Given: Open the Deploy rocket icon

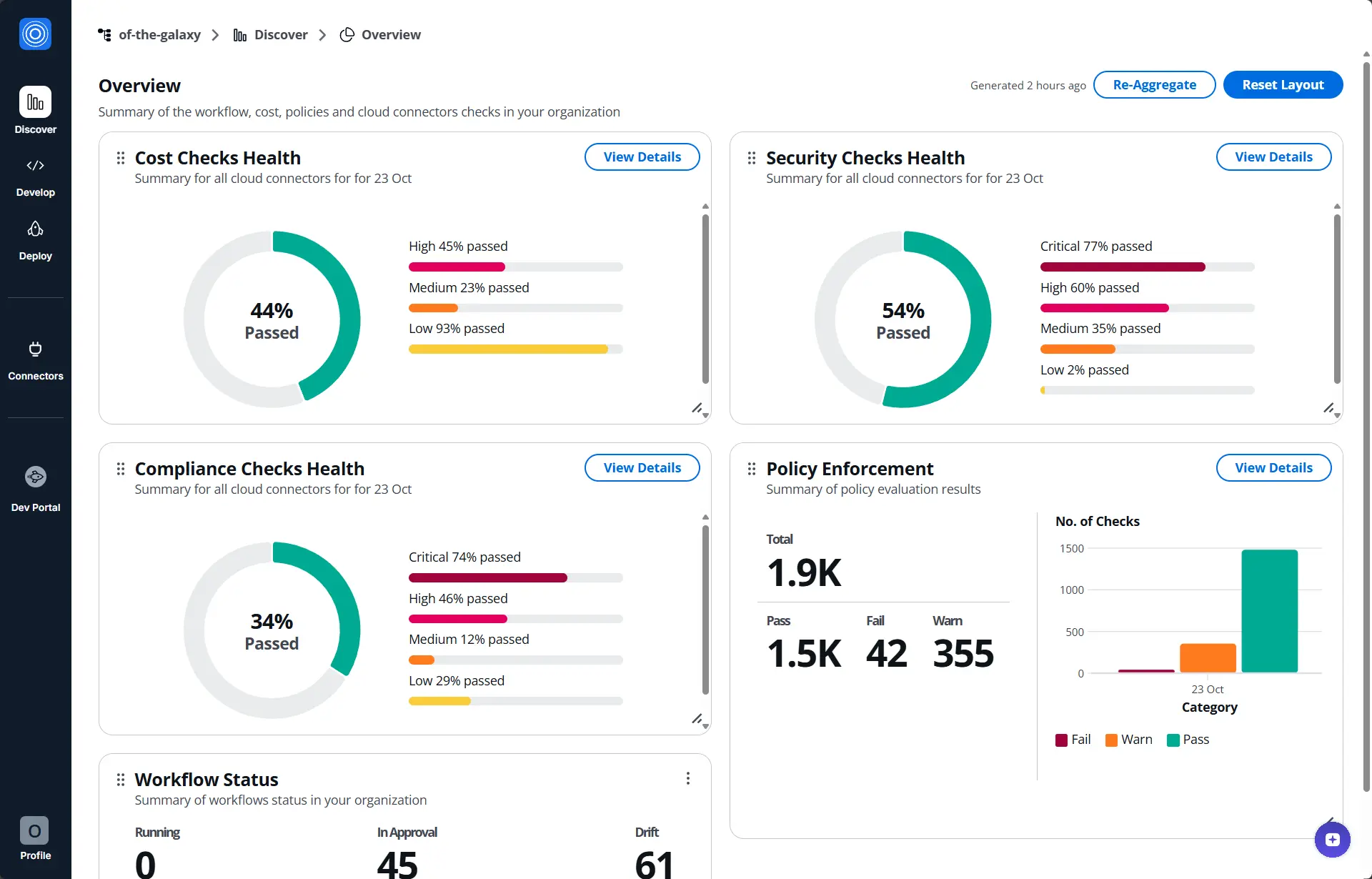Looking at the screenshot, I should pyautogui.click(x=35, y=229).
